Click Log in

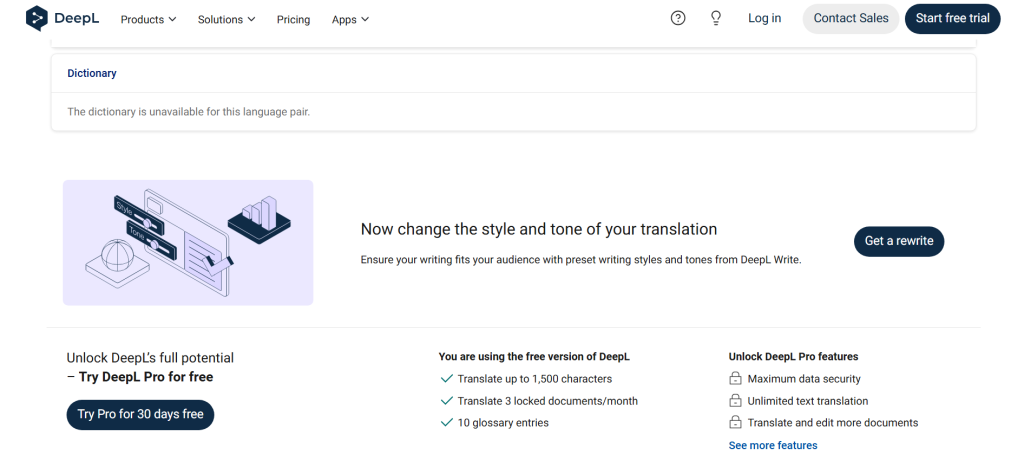764,18
